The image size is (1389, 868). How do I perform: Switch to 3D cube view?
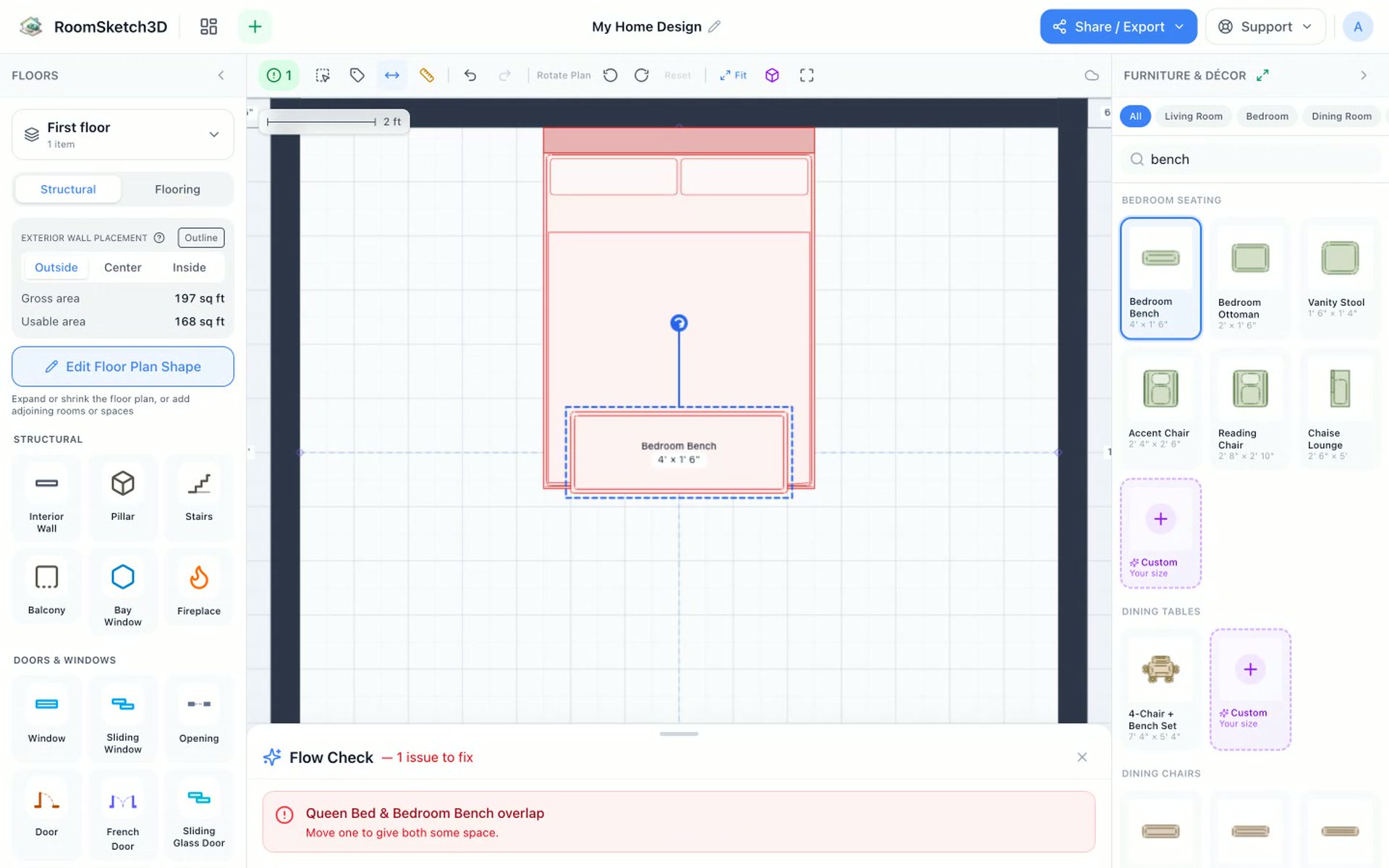(x=772, y=75)
